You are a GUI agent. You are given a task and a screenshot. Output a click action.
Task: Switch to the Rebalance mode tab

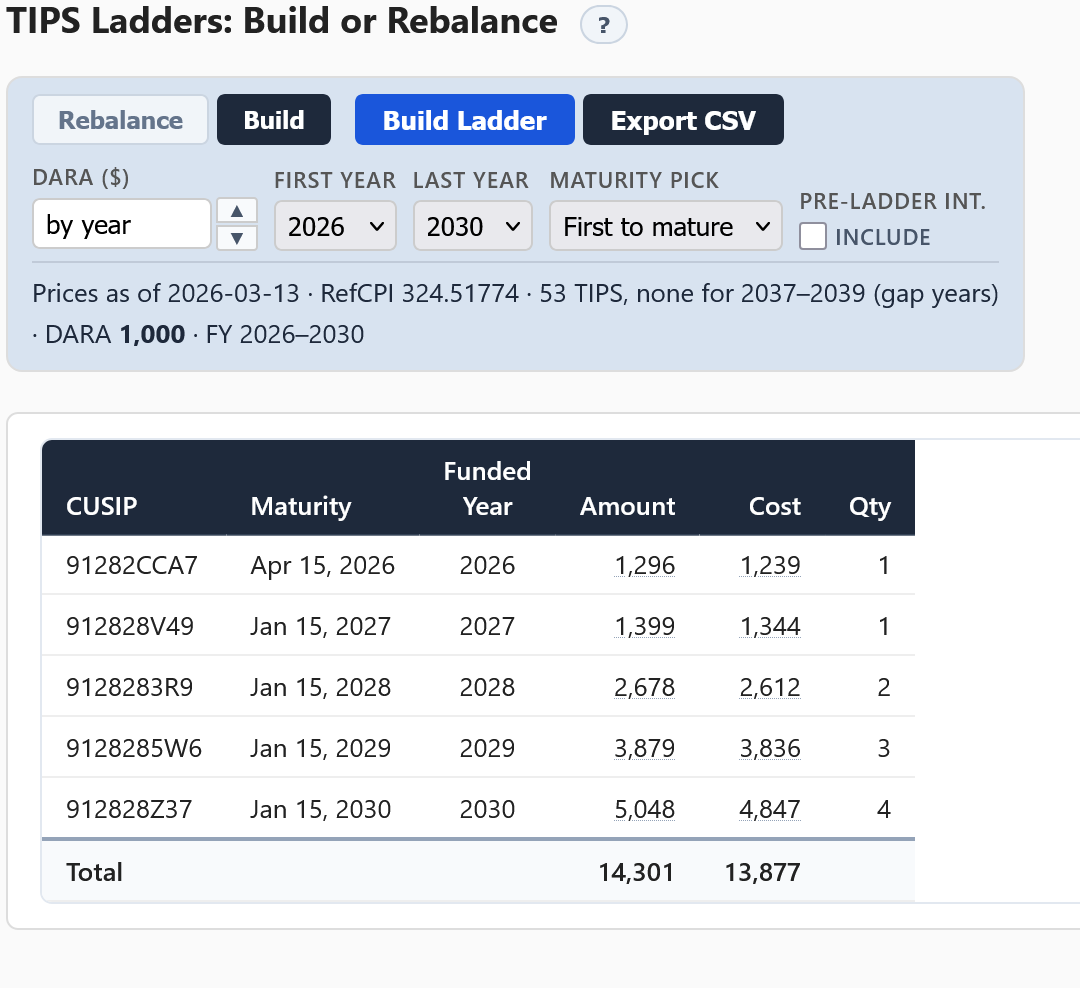tap(121, 120)
